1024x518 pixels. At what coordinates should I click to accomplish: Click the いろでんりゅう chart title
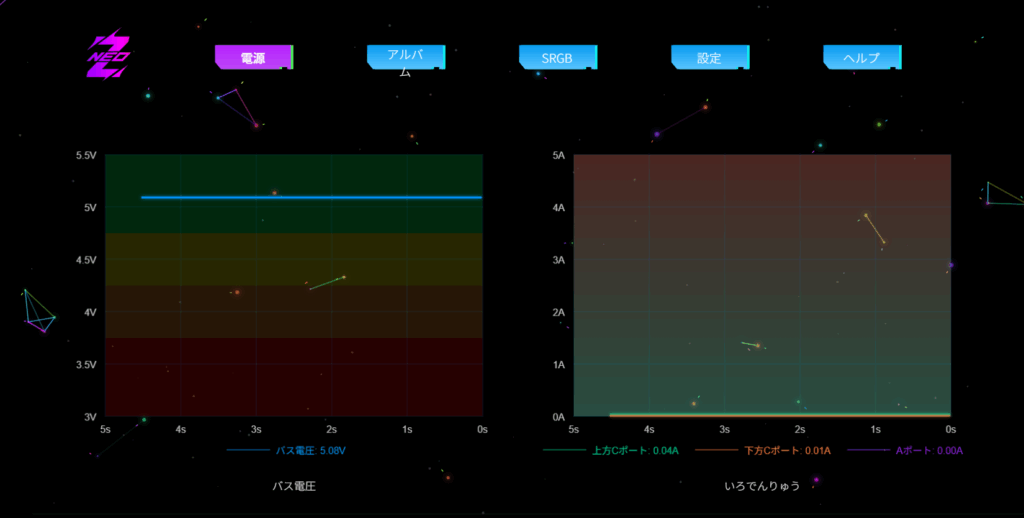point(762,487)
